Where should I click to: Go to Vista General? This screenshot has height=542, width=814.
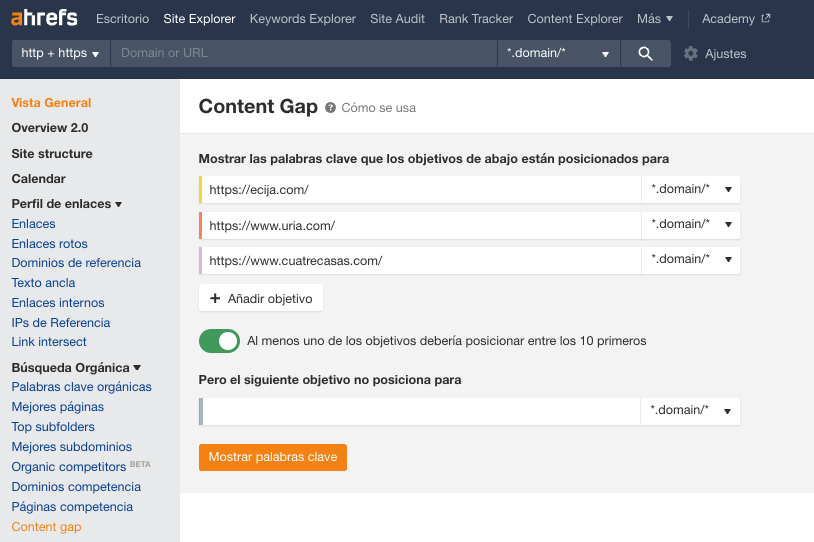(x=51, y=103)
